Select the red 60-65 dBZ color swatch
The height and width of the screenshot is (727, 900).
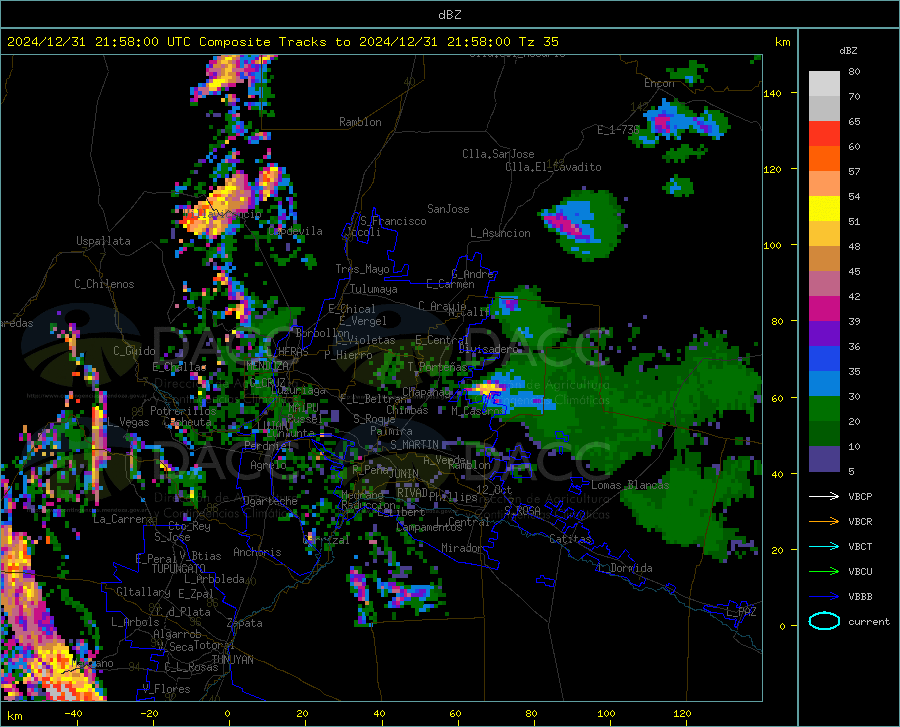(824, 134)
